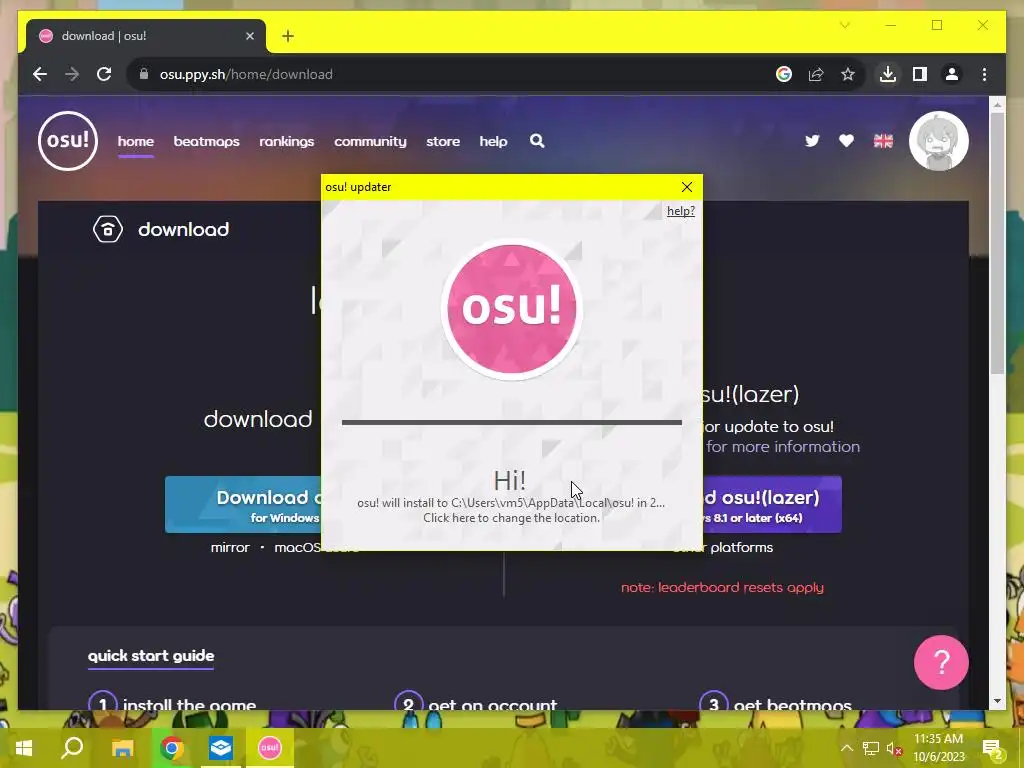Click the heart support icon
Image resolution: width=1024 pixels, height=768 pixels.
click(846, 141)
